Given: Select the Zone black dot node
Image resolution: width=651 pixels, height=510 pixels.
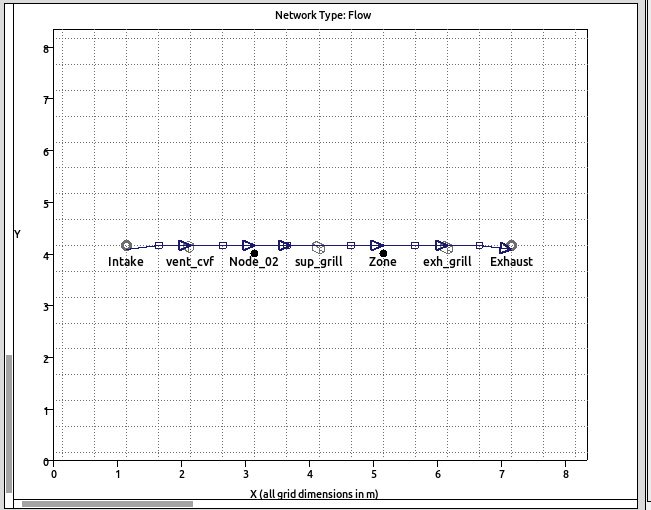Looking at the screenshot, I should [x=383, y=253].
